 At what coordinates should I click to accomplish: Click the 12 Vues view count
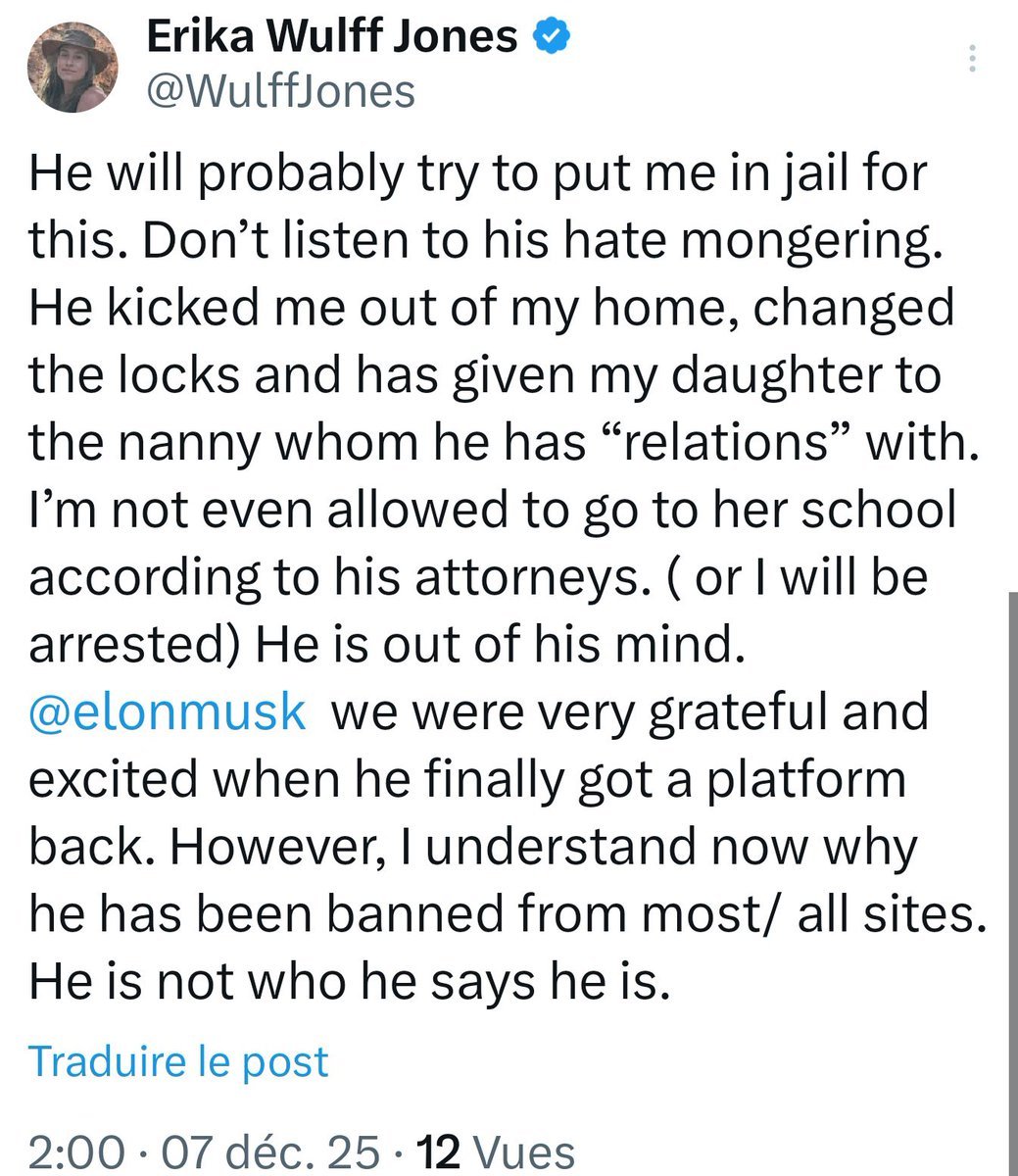495,1151
